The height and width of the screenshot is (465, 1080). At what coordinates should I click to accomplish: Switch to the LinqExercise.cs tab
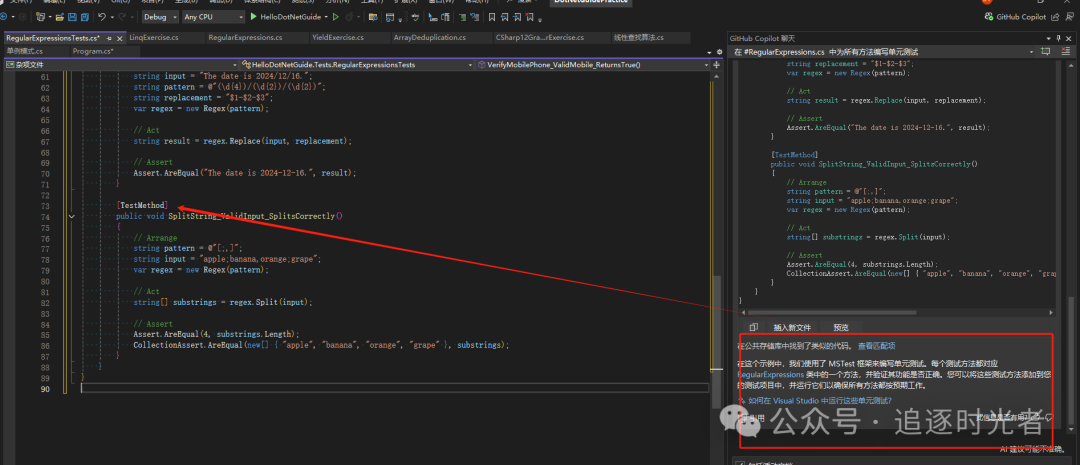(x=153, y=38)
